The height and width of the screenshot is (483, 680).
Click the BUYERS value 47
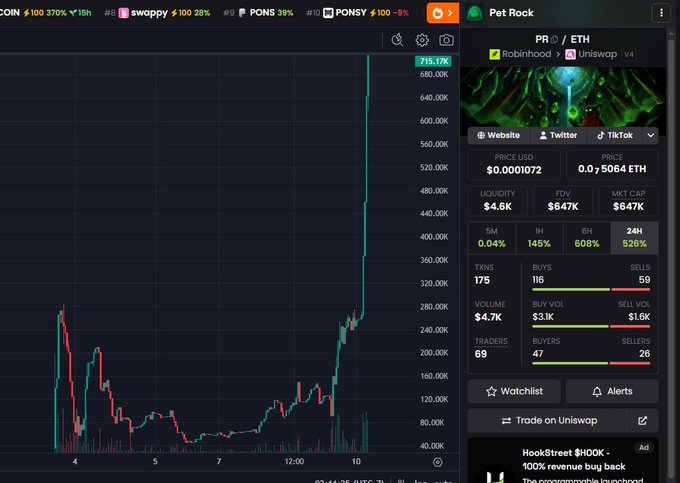pyautogui.click(x=538, y=354)
